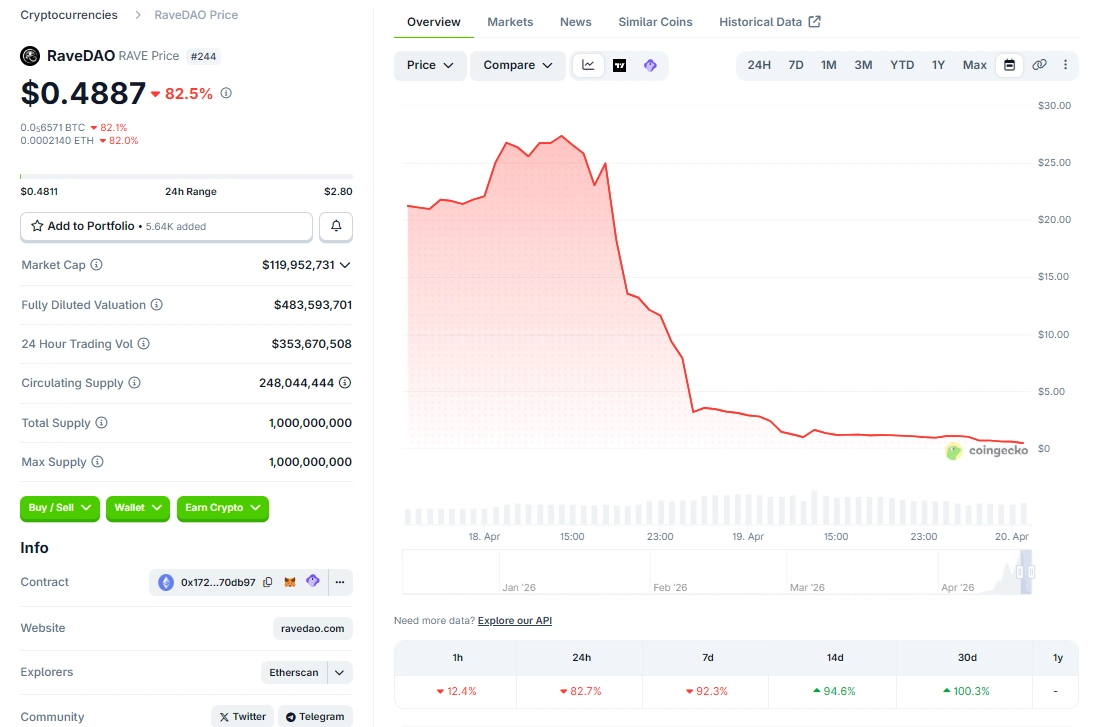Click the chart range navigator handle

[1020, 572]
